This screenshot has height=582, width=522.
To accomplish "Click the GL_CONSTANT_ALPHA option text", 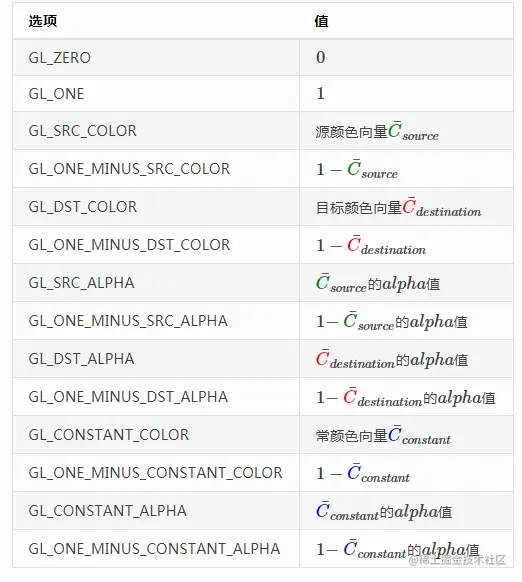I will (x=108, y=511).
